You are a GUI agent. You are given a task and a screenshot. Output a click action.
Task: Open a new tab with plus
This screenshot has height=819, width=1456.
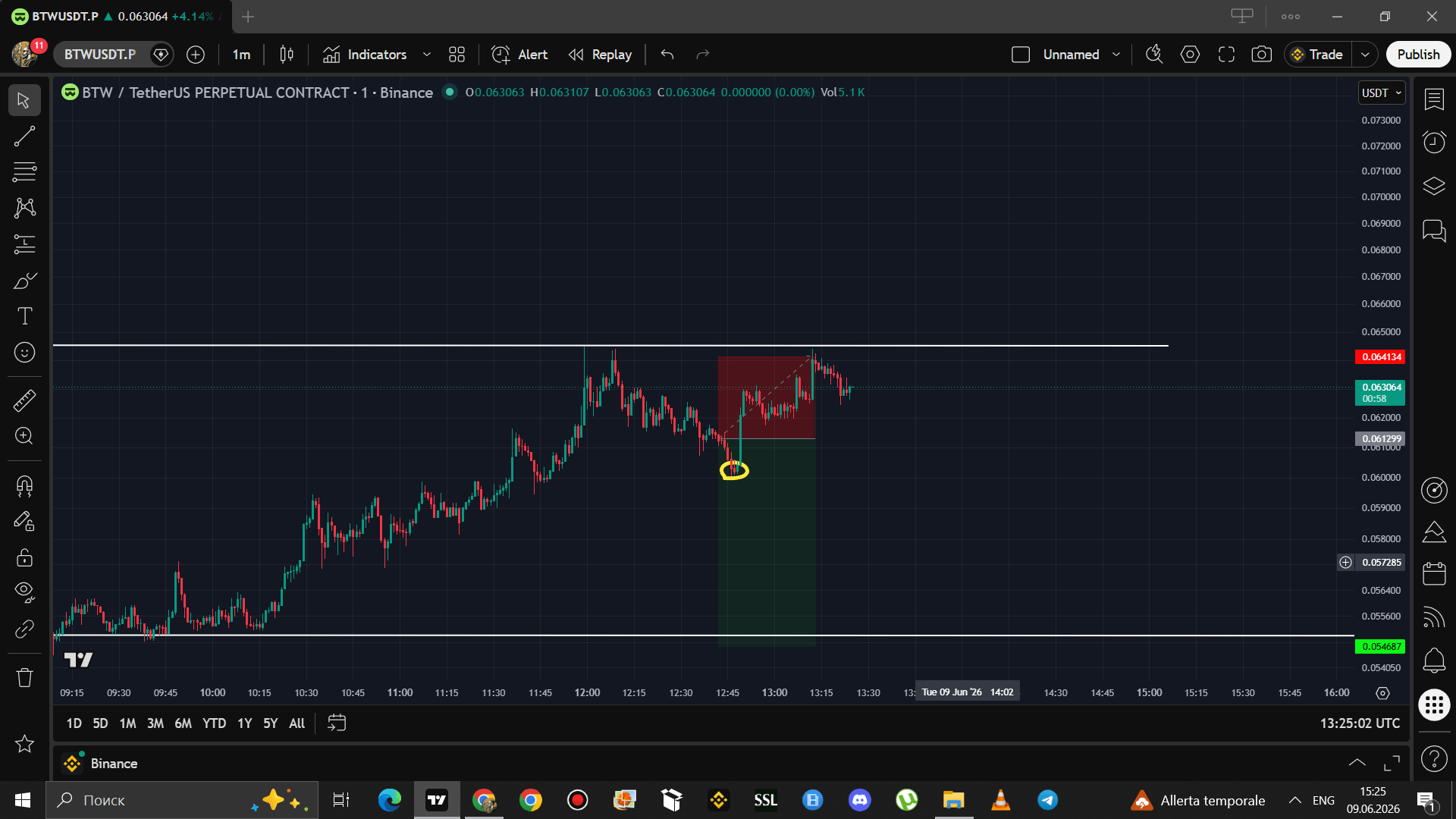click(248, 16)
